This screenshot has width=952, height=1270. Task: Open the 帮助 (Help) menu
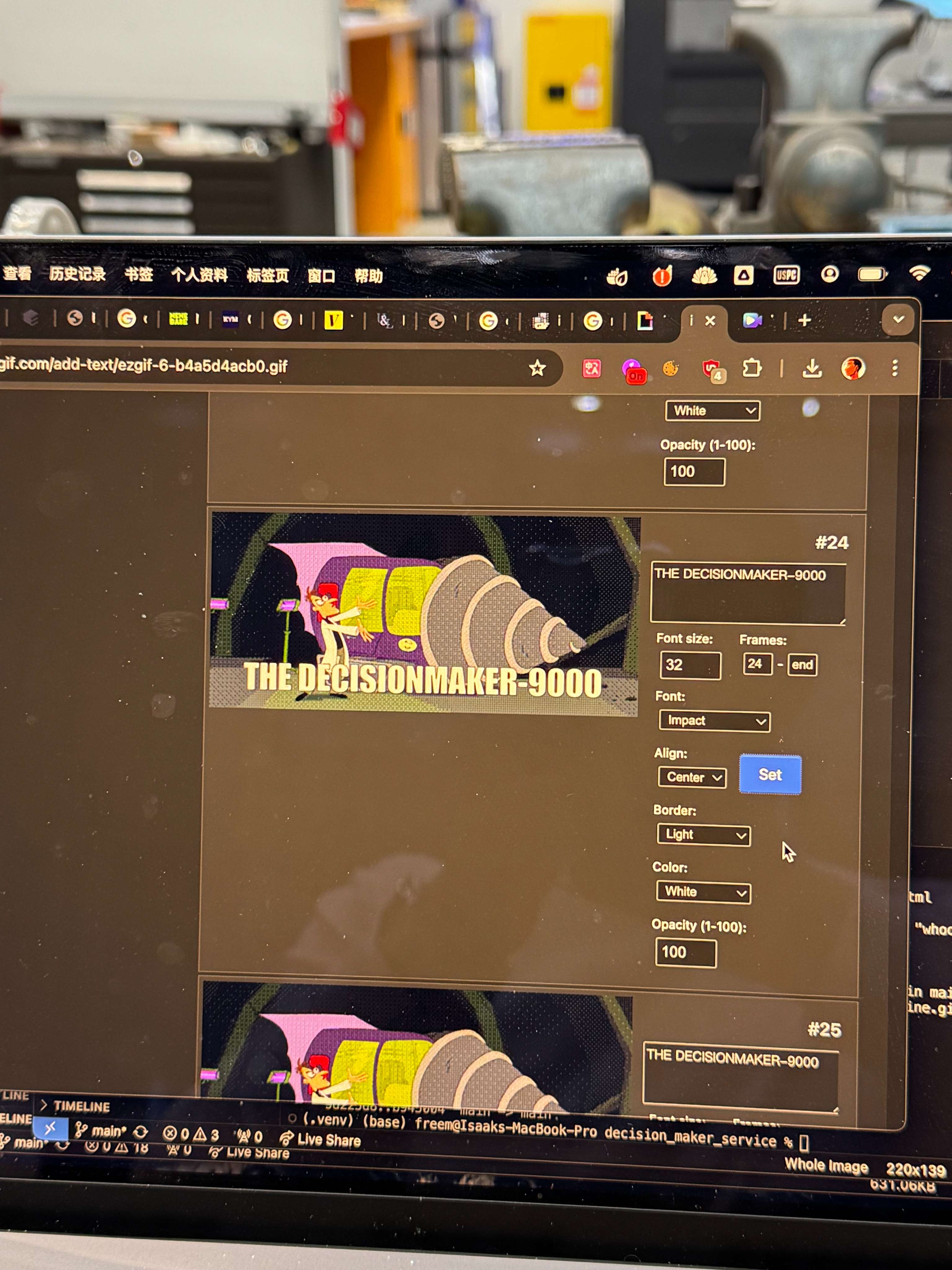click(x=368, y=276)
